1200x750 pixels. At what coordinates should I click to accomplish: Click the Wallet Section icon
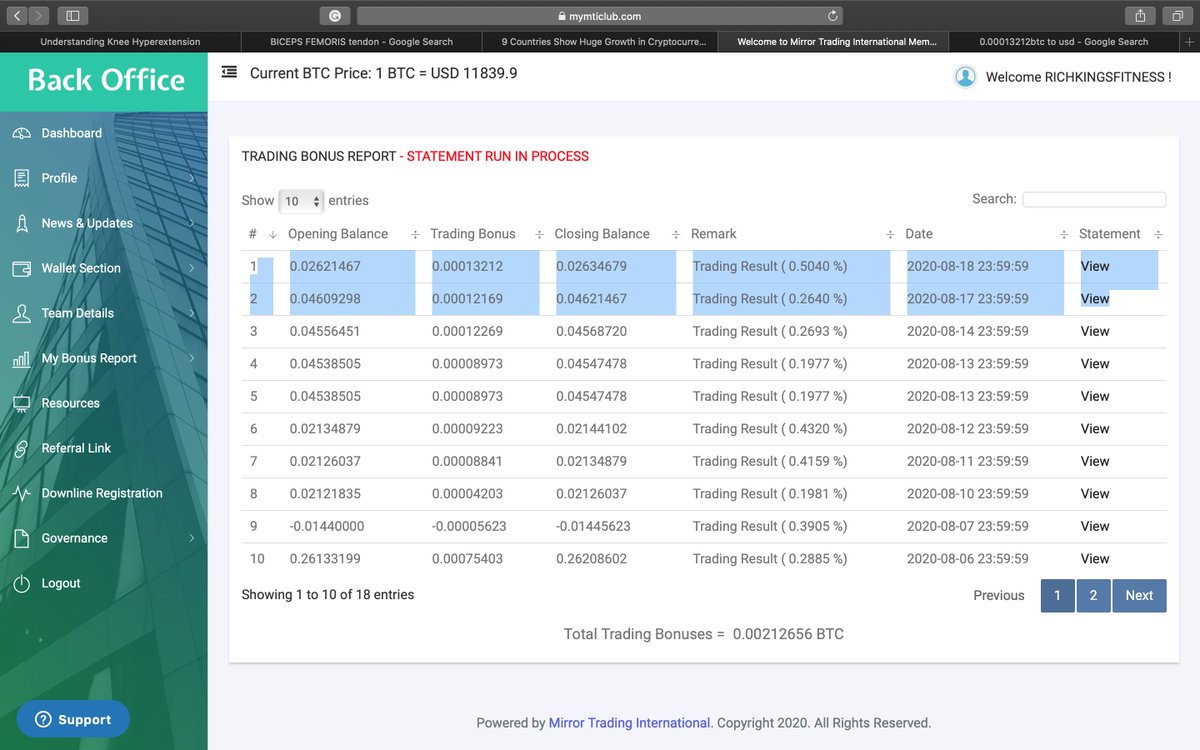(21, 268)
